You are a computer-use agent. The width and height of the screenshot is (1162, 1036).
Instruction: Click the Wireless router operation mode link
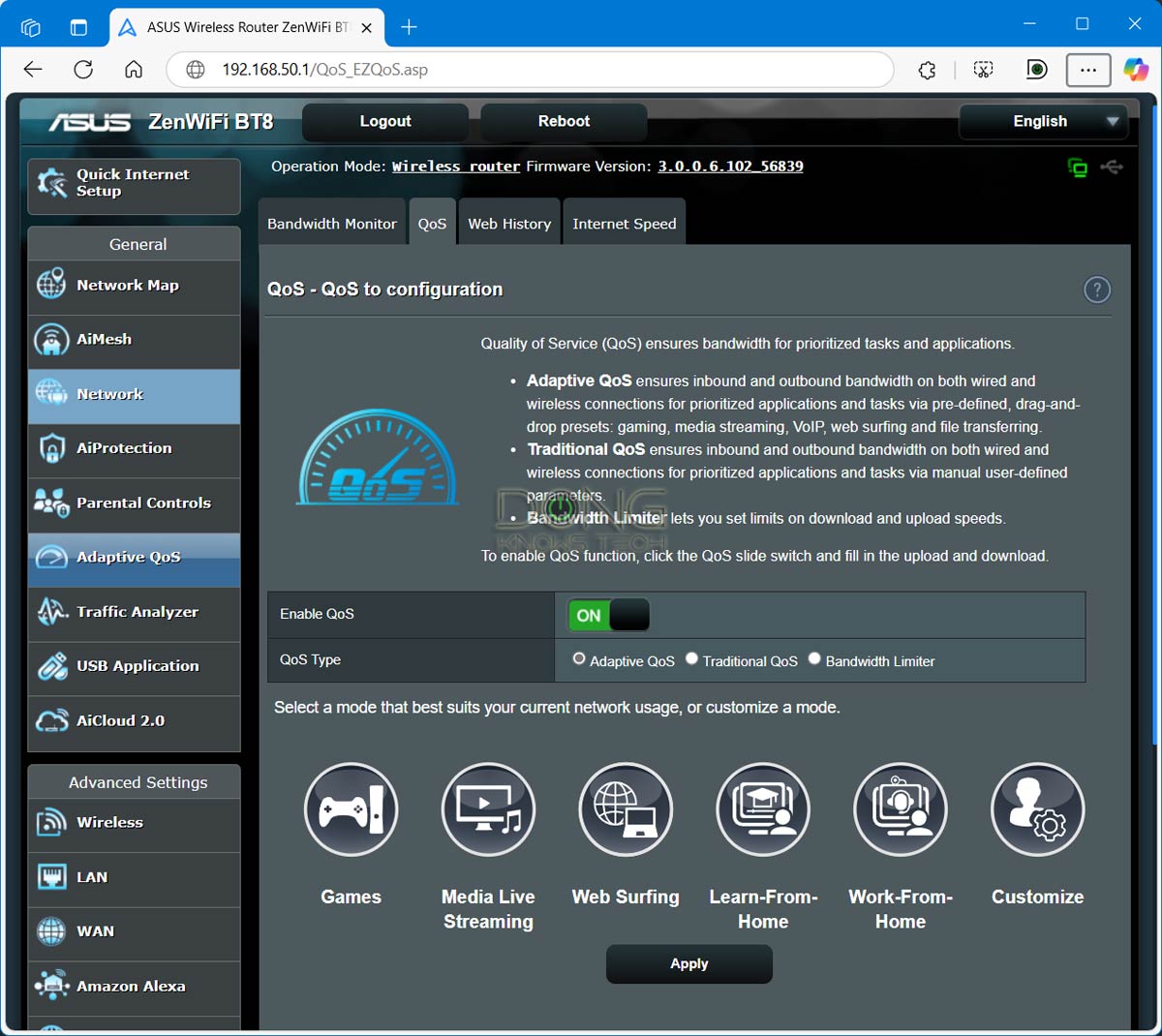click(456, 167)
